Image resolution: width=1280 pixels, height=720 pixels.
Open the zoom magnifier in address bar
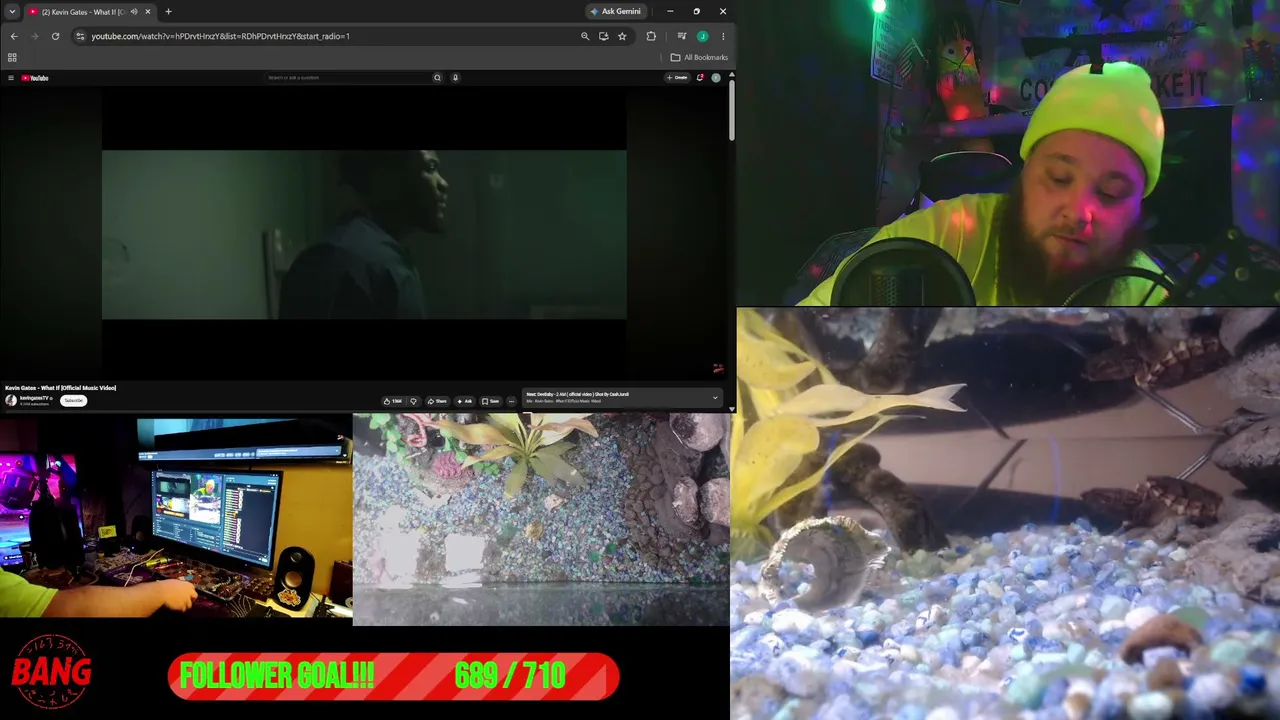pyautogui.click(x=585, y=36)
